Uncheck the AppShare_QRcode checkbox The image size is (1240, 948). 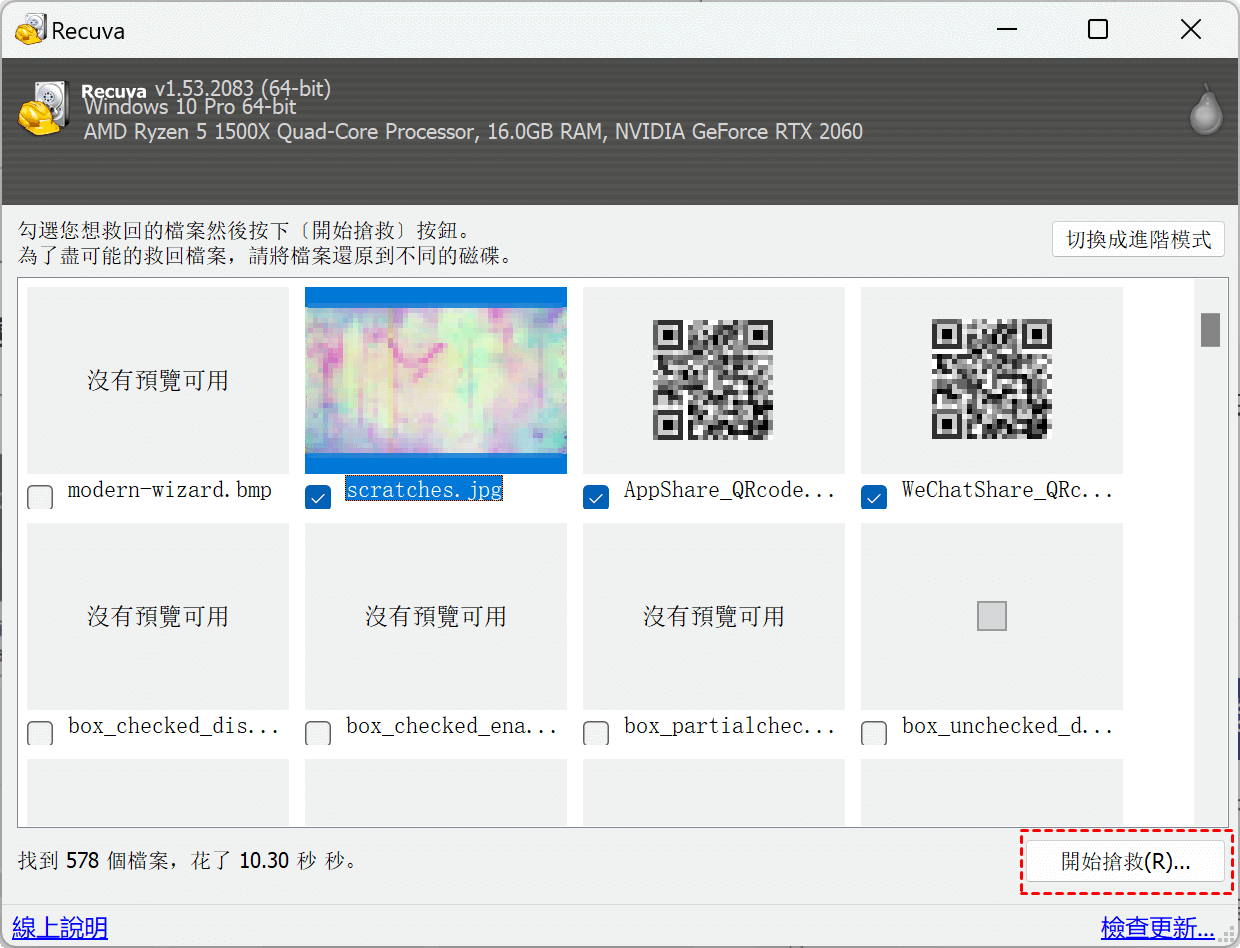pos(596,497)
